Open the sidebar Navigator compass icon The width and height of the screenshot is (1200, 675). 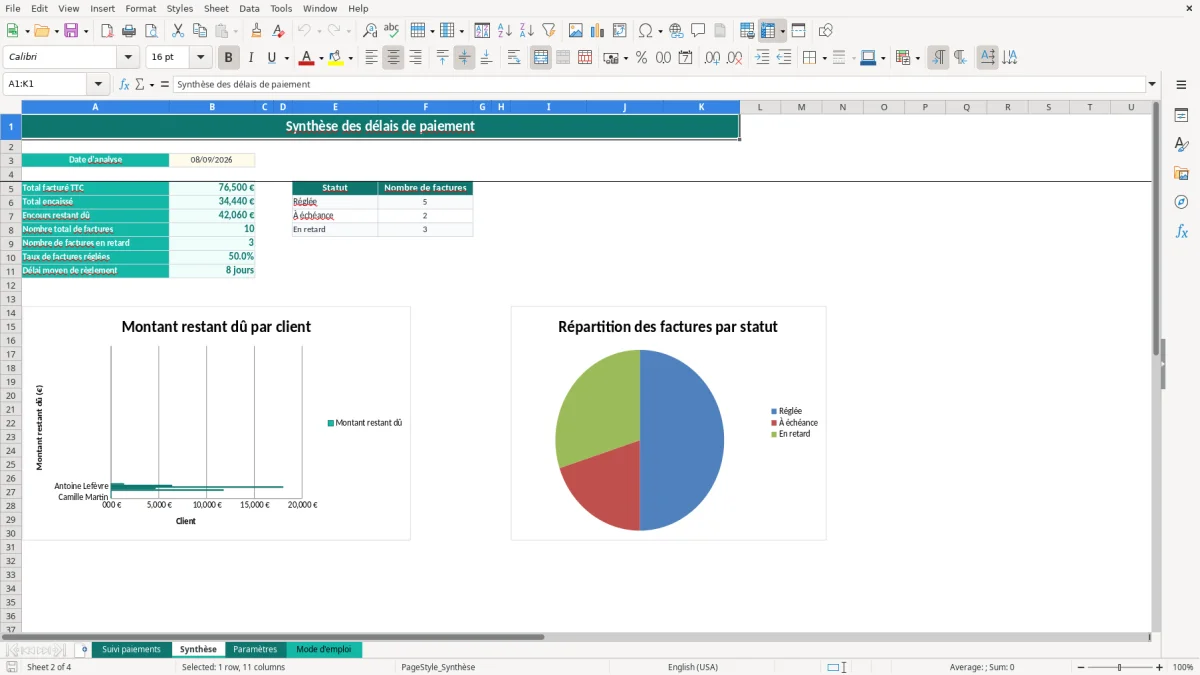[x=1181, y=202]
